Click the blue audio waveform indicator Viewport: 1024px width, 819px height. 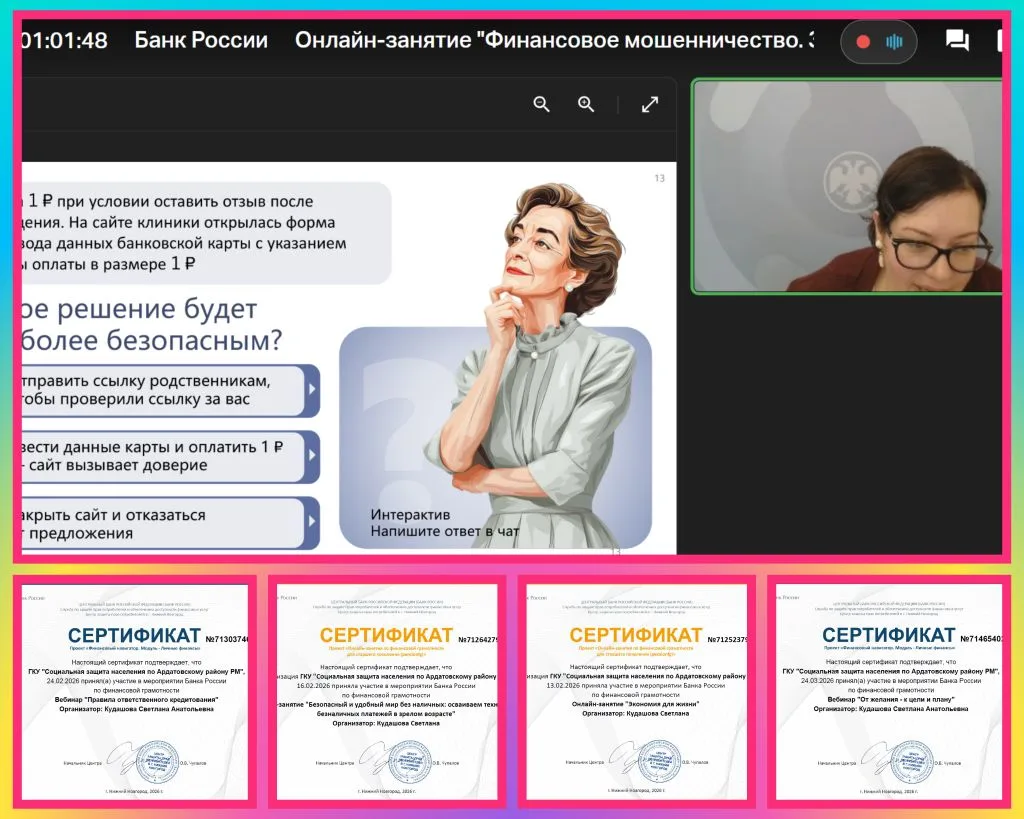(x=895, y=42)
